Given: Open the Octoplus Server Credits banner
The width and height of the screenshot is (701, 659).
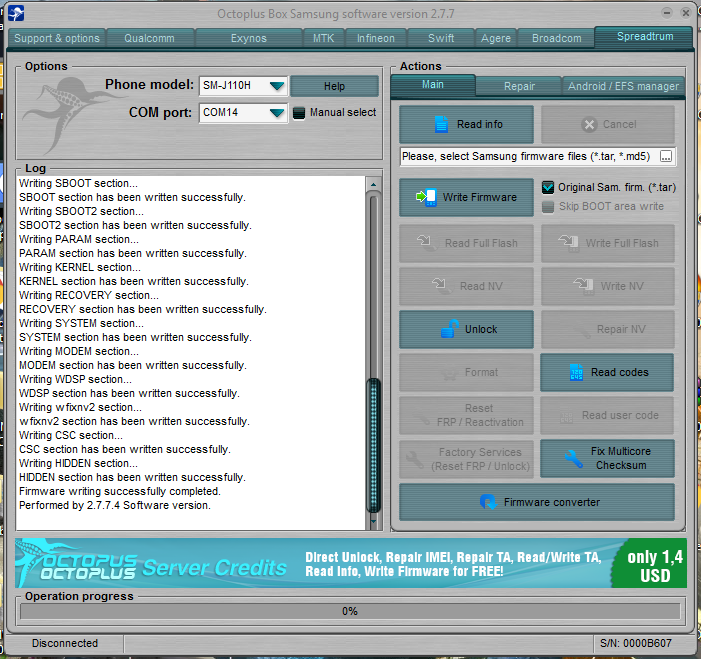Looking at the screenshot, I should pos(350,563).
